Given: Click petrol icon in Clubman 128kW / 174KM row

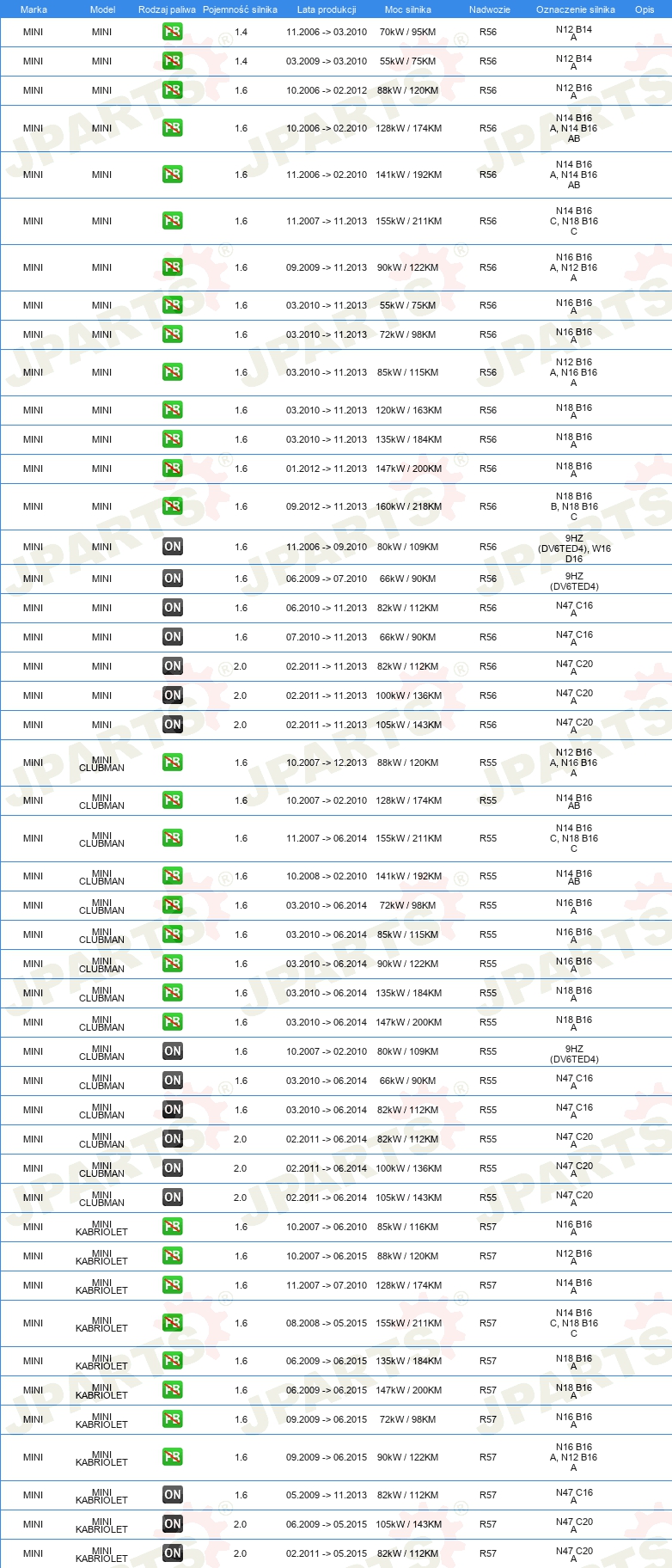Looking at the screenshot, I should click(173, 800).
